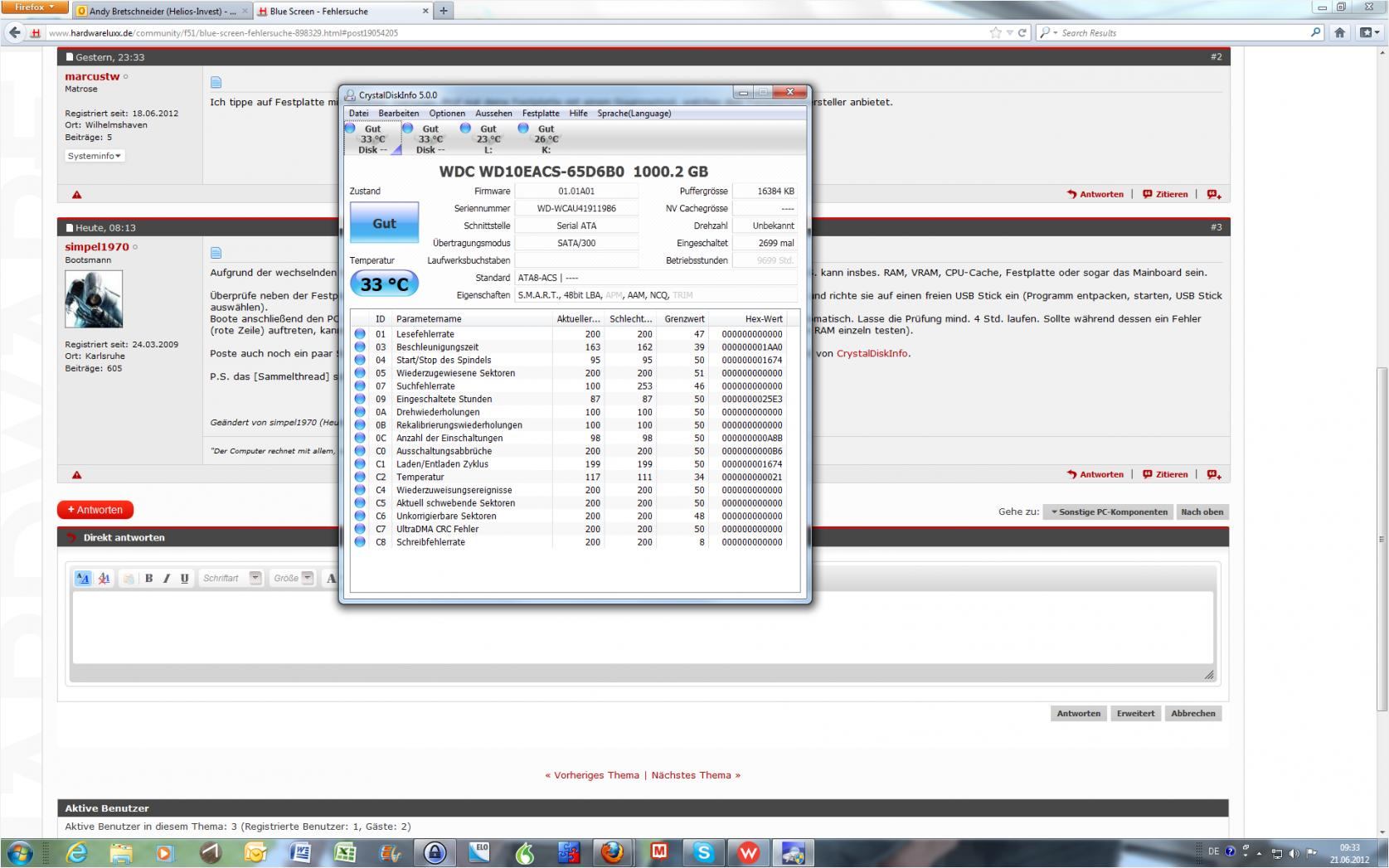Image resolution: width=1389 pixels, height=868 pixels.
Task: Close the Blue Screen - Fehlersuche tab
Action: [426, 12]
